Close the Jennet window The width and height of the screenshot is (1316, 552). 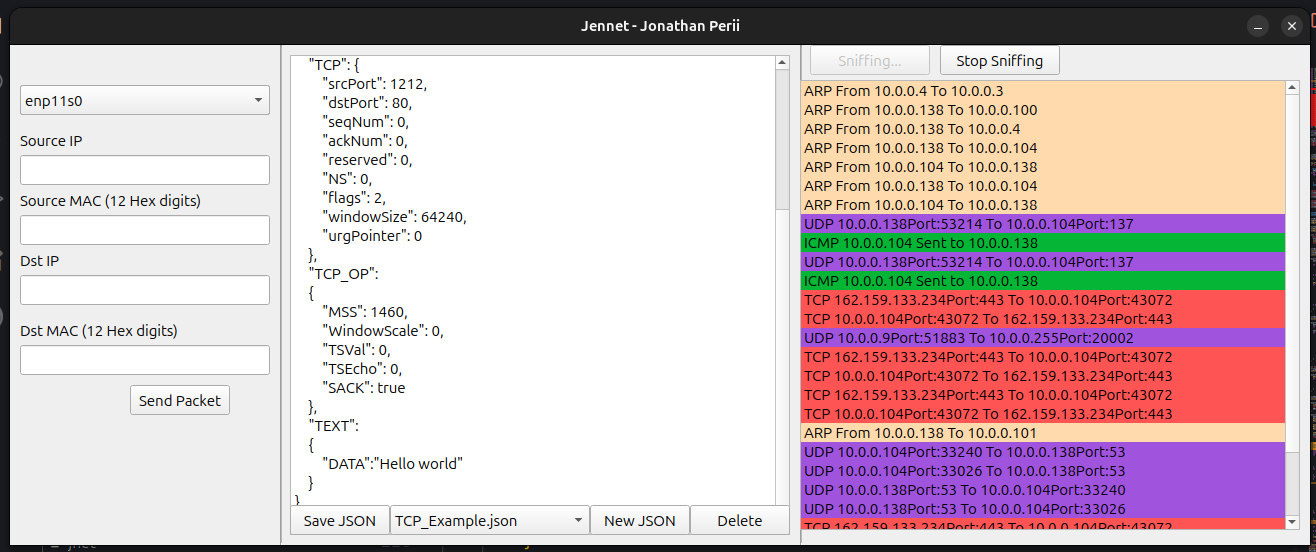click(x=1292, y=25)
